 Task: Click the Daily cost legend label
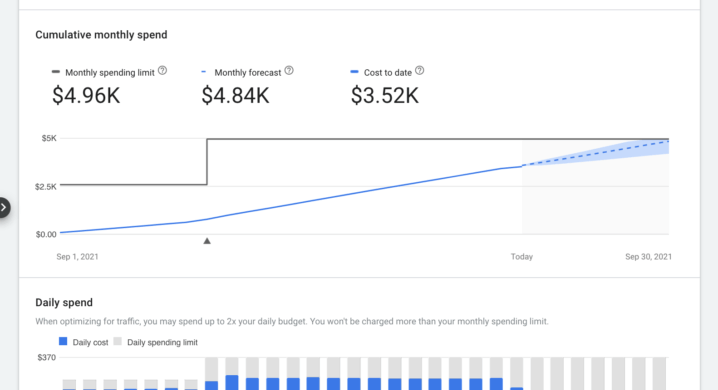click(90, 342)
